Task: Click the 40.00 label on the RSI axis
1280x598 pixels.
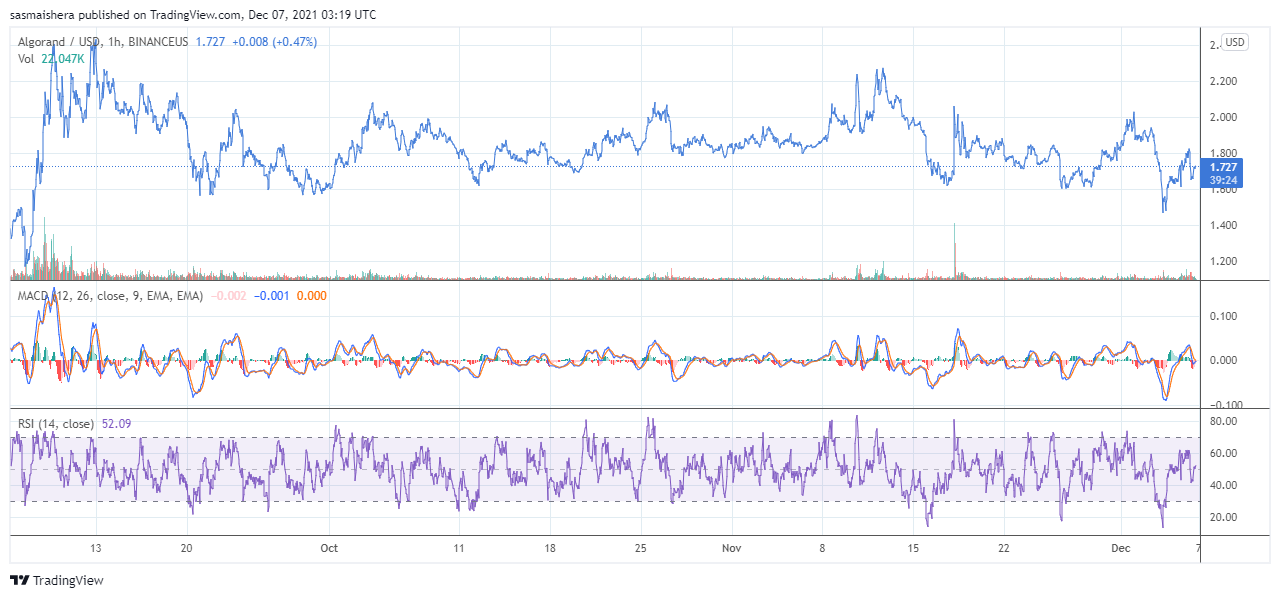Action: [x=1223, y=485]
